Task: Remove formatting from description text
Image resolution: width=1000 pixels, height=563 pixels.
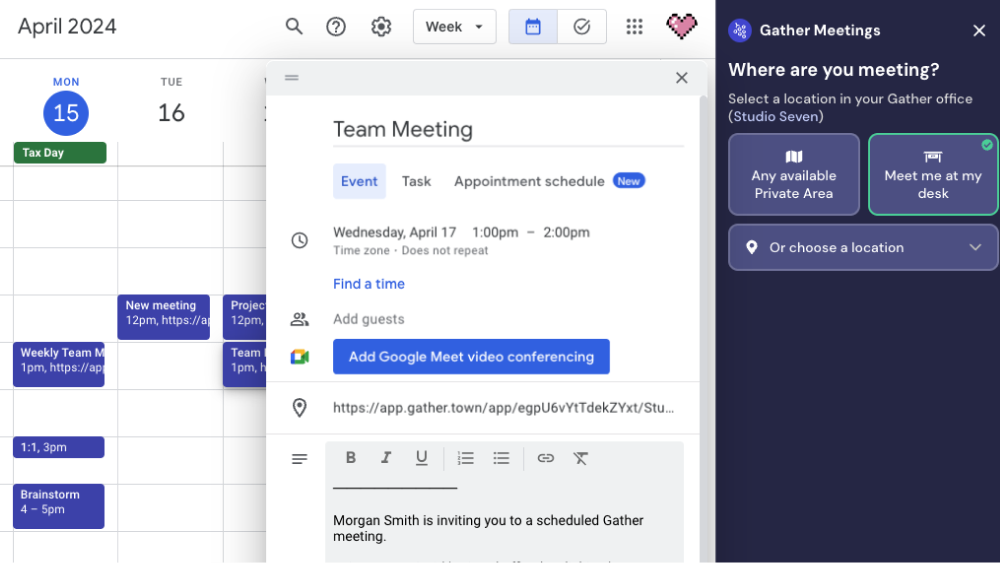Action: click(580, 458)
